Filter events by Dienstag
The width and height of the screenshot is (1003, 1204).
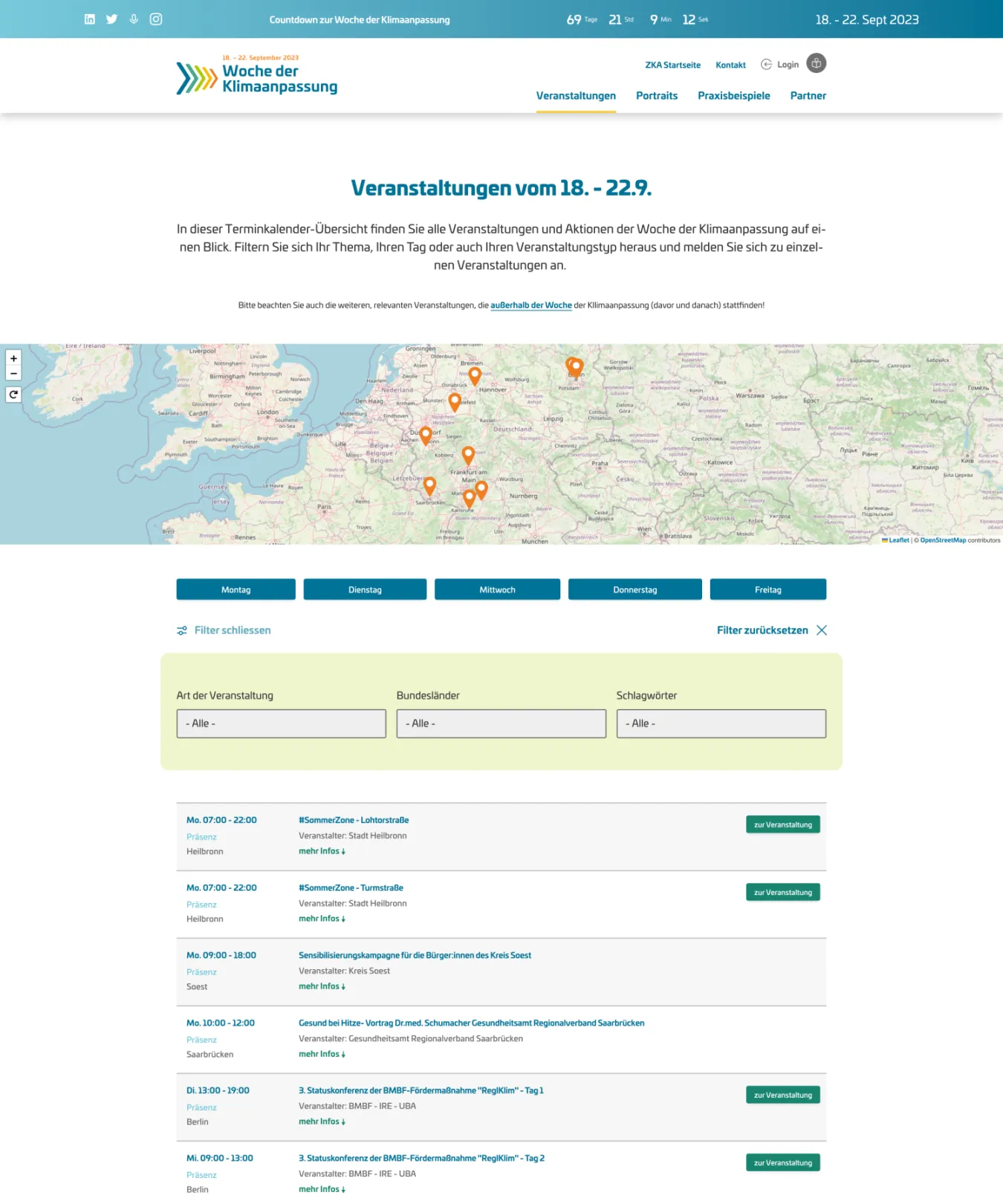365,589
